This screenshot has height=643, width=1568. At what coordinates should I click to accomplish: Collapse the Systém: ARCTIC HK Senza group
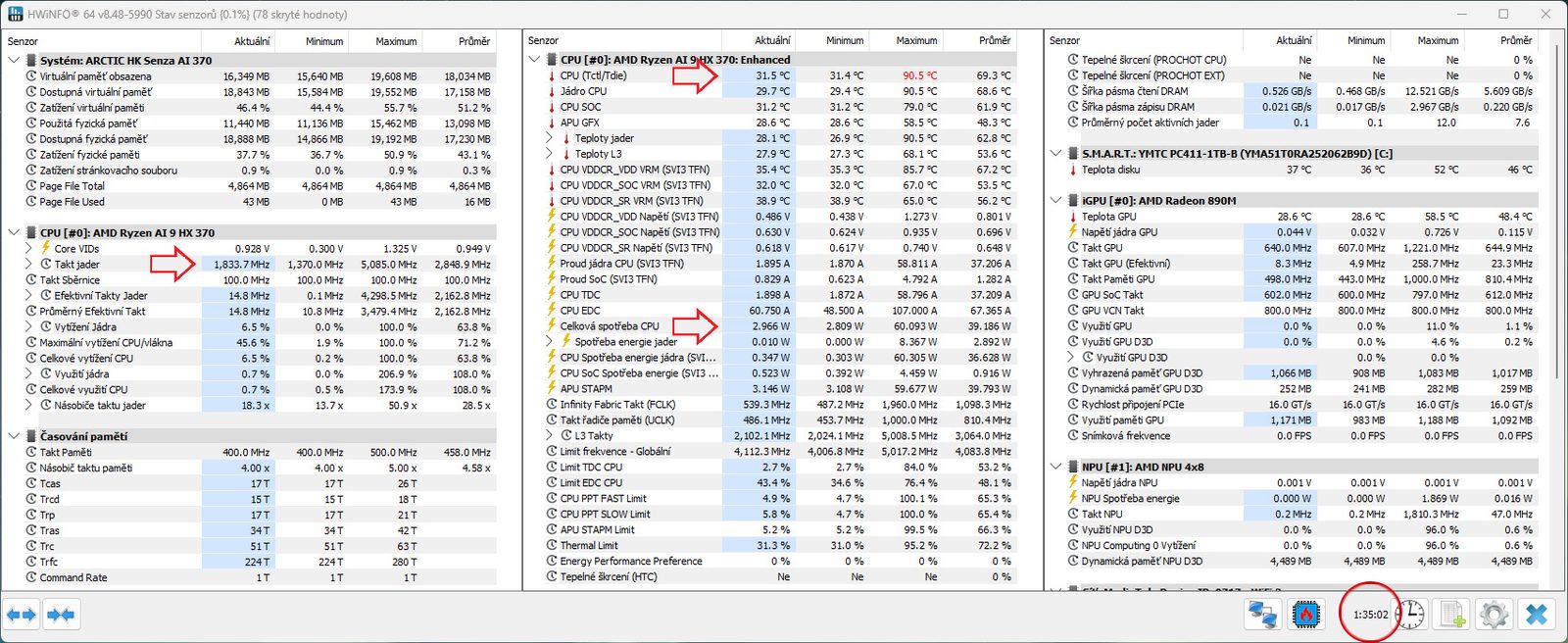click(14, 61)
